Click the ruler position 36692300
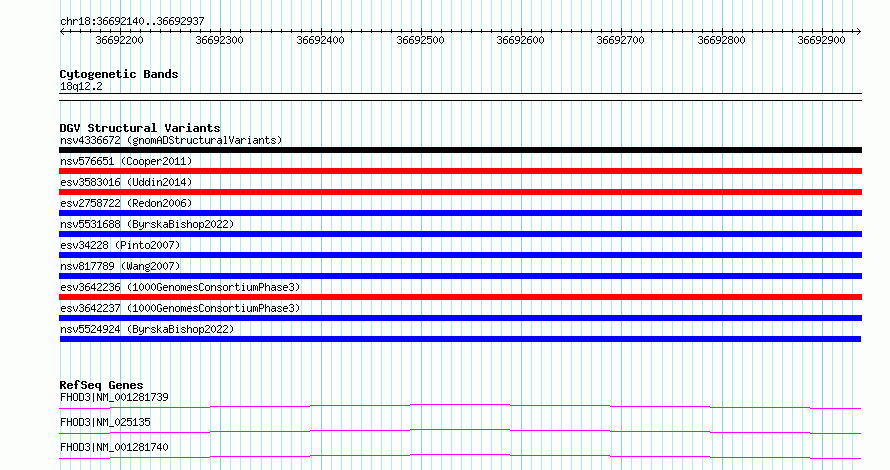890x470 pixels. (x=220, y=40)
